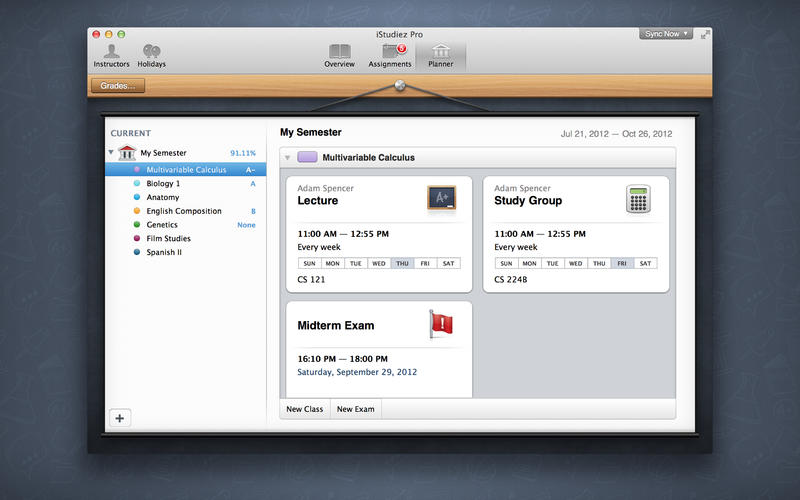The height and width of the screenshot is (500, 800).
Task: Collapse the My Semester tree
Action: click(x=111, y=153)
